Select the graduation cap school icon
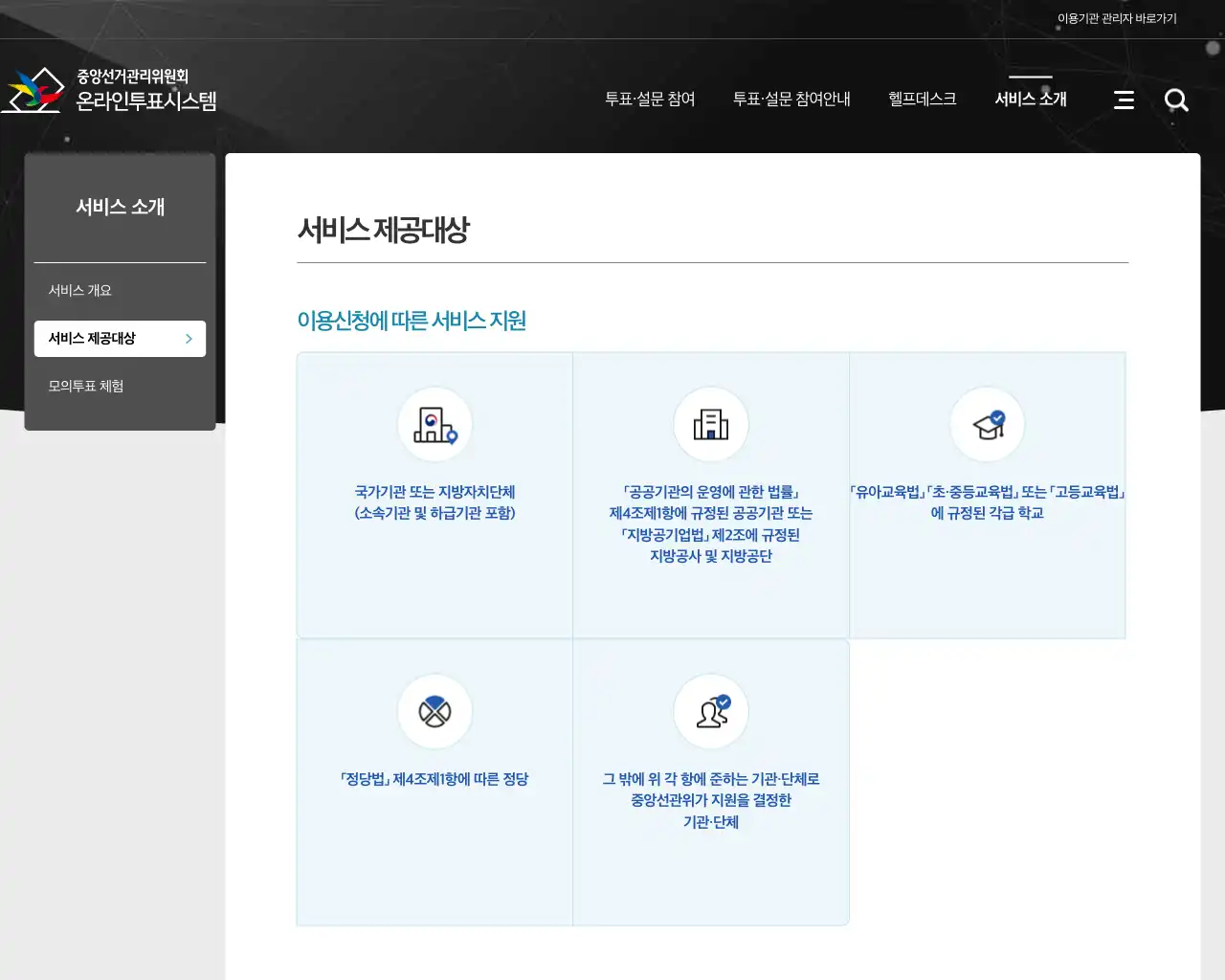The width and height of the screenshot is (1225, 980). tap(987, 424)
